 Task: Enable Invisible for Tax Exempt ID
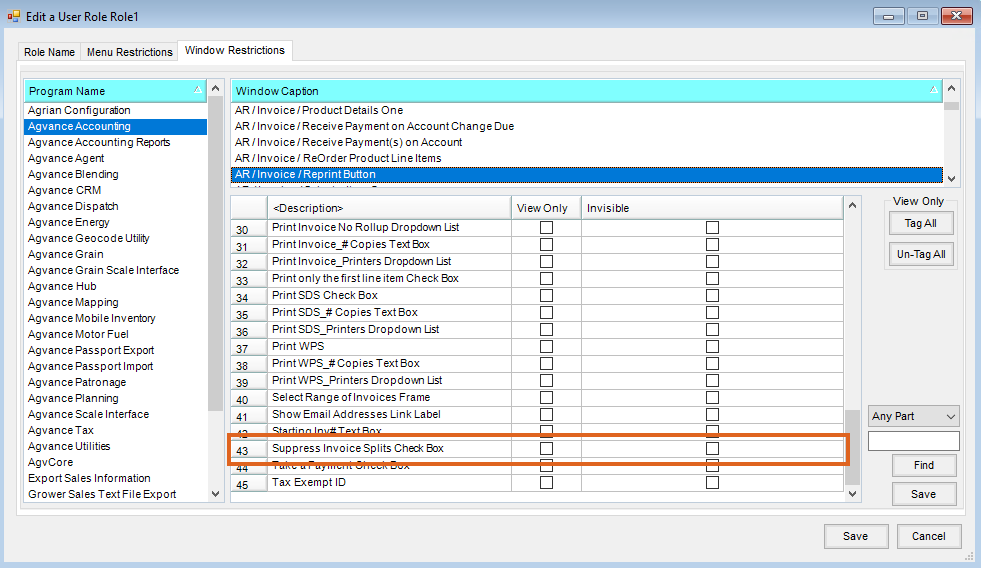tap(712, 482)
